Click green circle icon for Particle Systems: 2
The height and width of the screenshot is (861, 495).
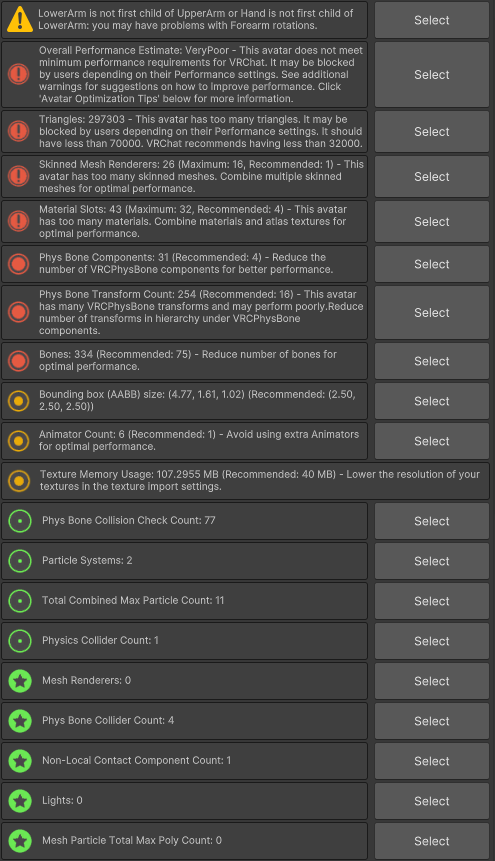coord(20,561)
